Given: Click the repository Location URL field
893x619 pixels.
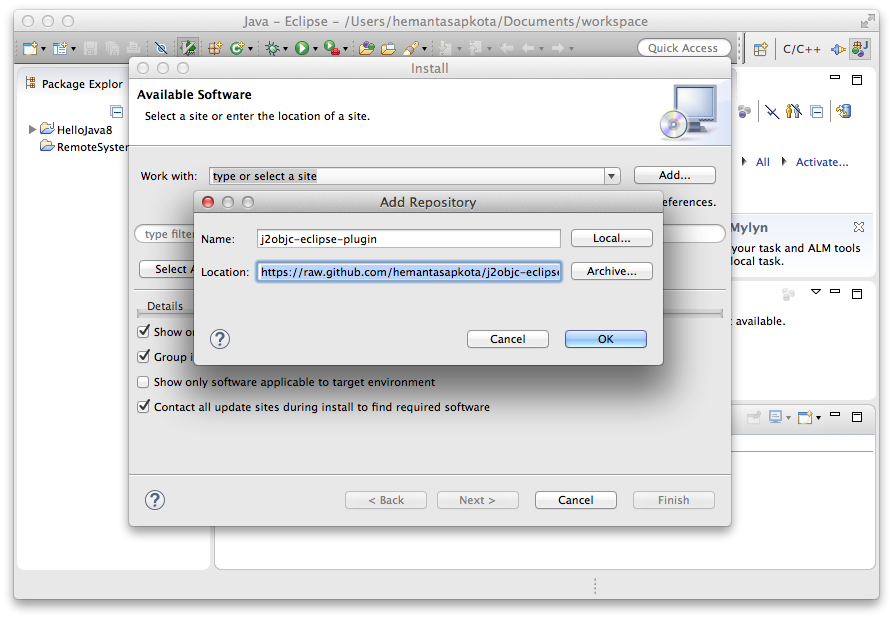Looking at the screenshot, I should pos(408,272).
